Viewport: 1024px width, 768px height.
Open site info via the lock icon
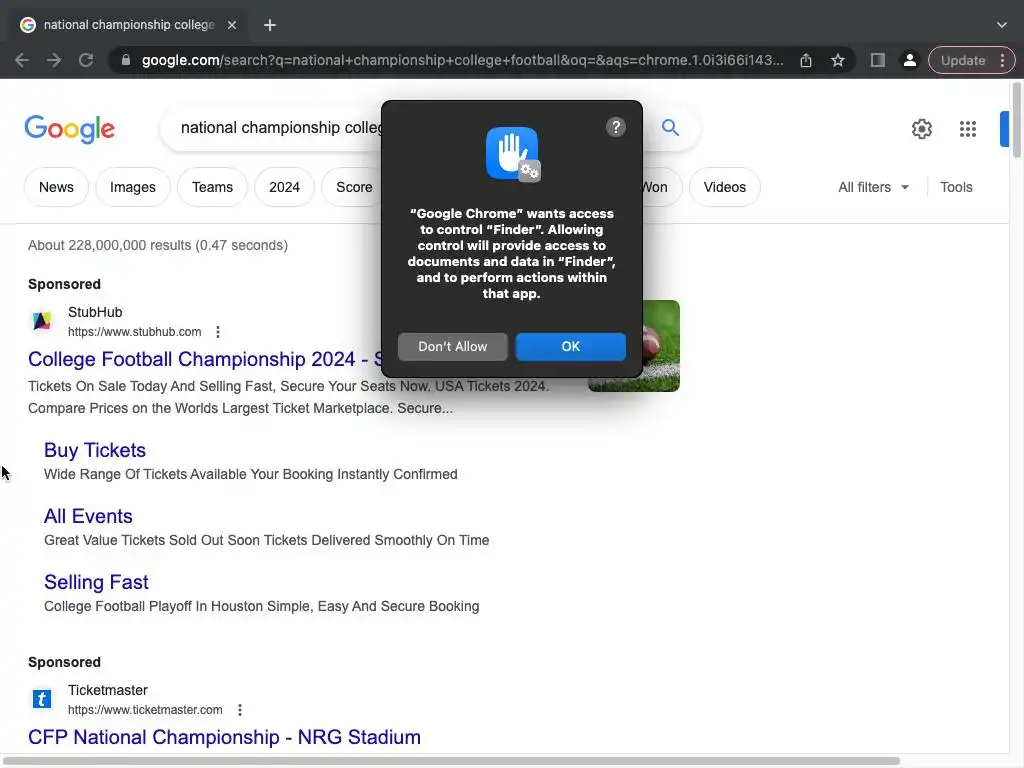[126, 60]
